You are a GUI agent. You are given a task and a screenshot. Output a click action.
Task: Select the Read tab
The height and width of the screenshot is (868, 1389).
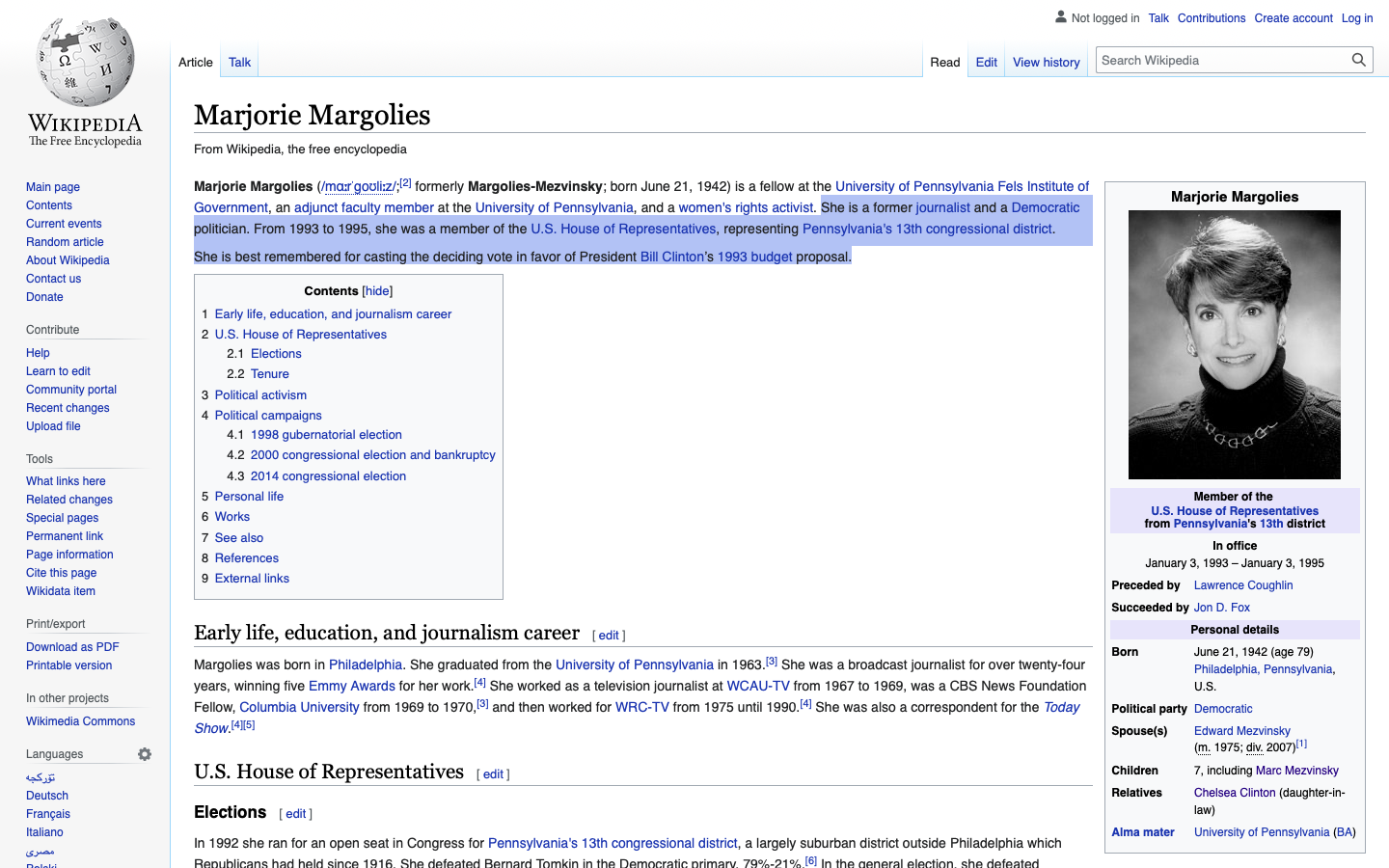pyautogui.click(x=945, y=63)
